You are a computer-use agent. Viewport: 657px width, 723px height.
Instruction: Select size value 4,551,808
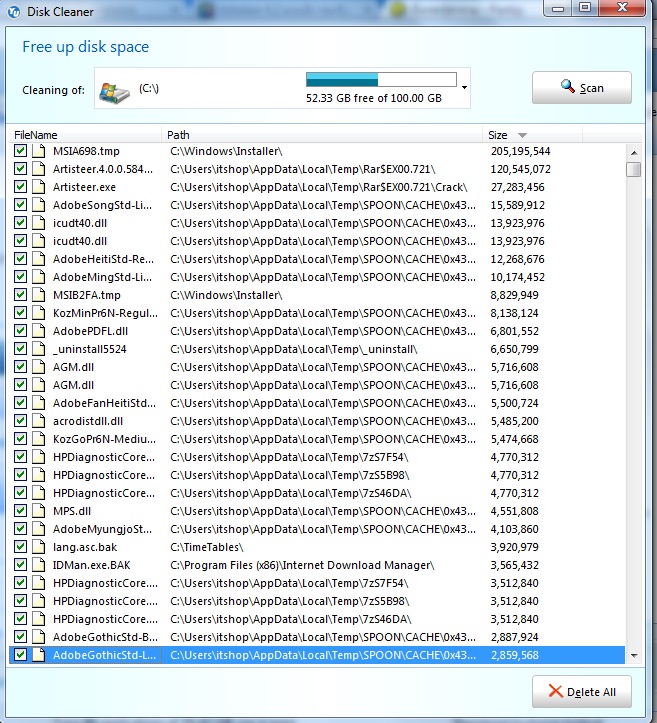point(515,511)
